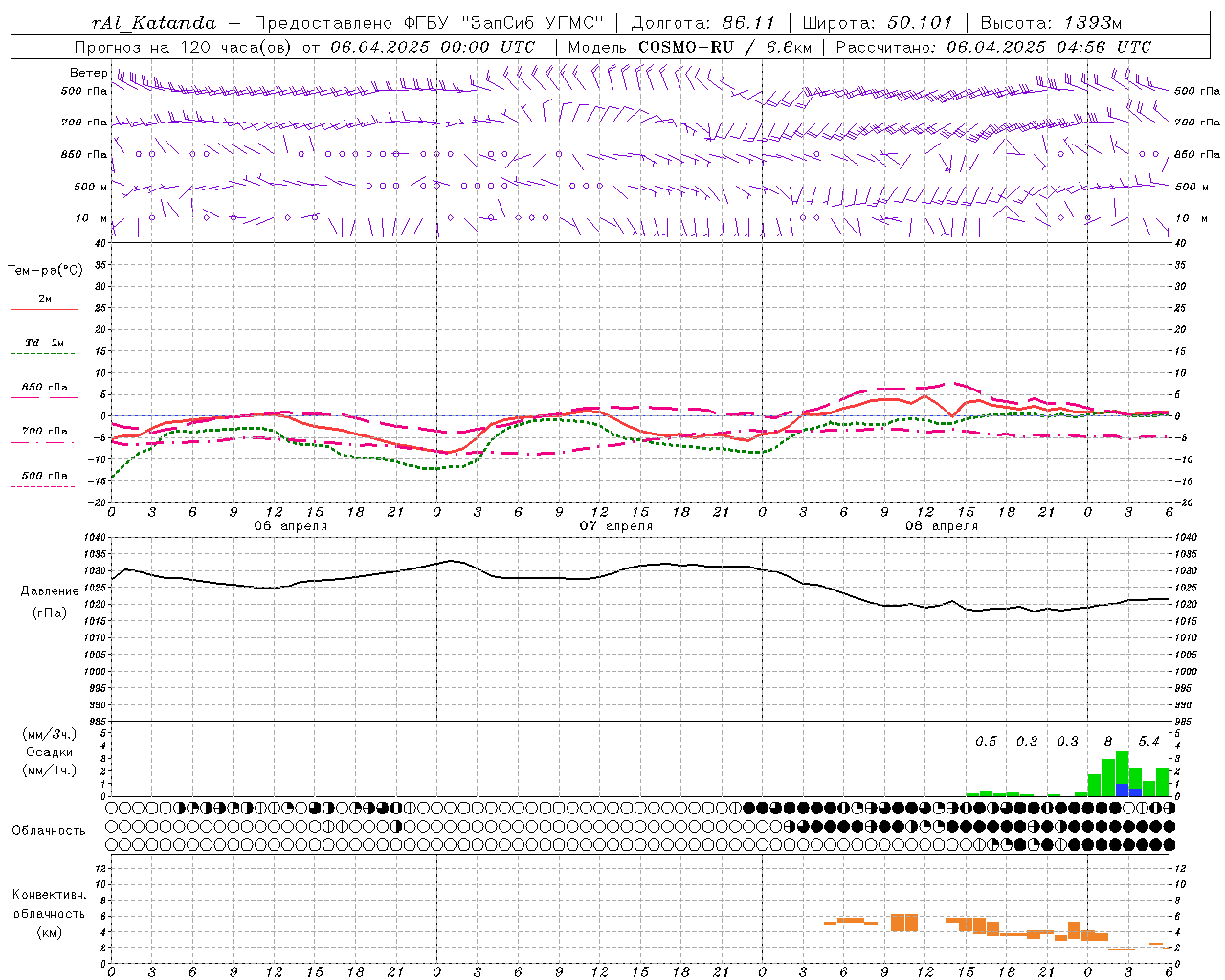This screenshot has width=1225, height=980.
Task: Click the date label 07 апреля
Action: 615,525
